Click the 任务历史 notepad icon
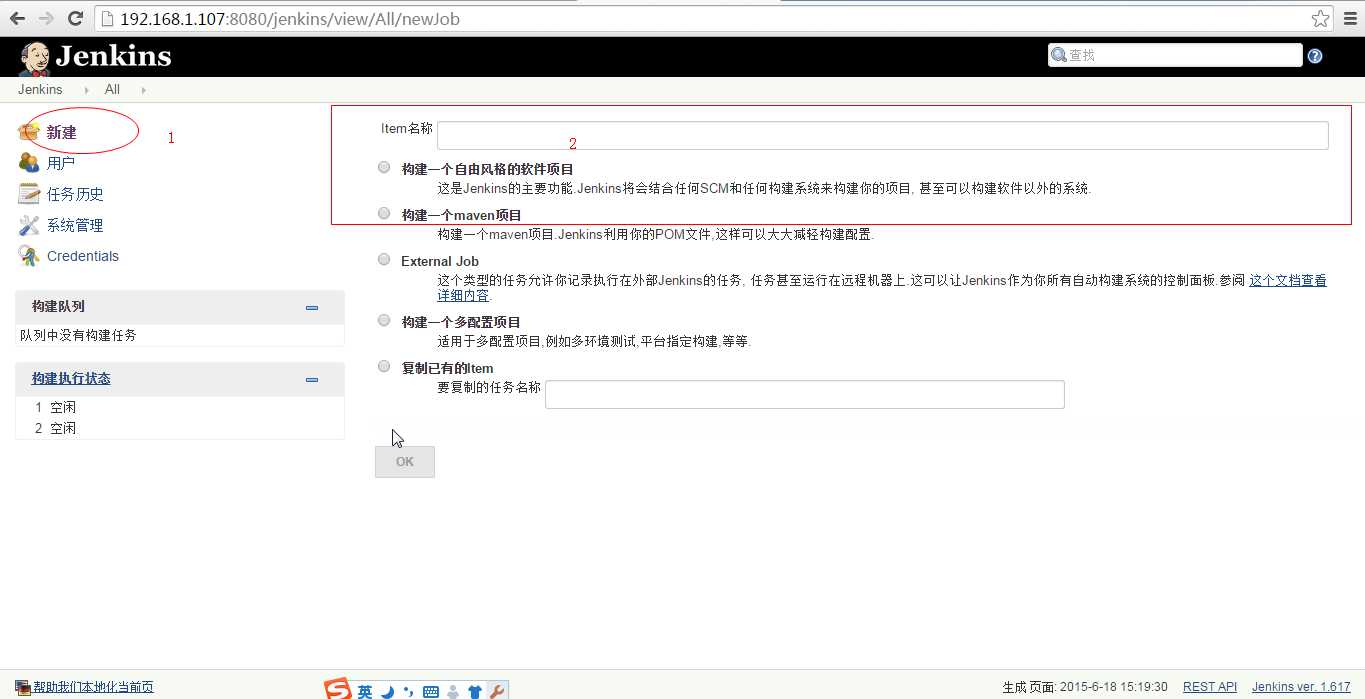 tap(29, 194)
